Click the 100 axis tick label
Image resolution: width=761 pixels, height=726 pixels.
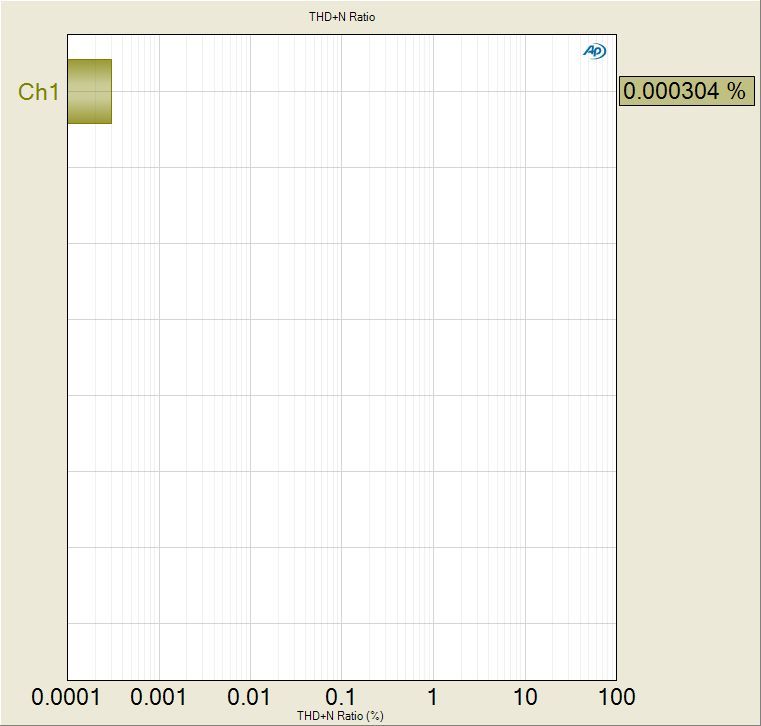pyautogui.click(x=617, y=697)
